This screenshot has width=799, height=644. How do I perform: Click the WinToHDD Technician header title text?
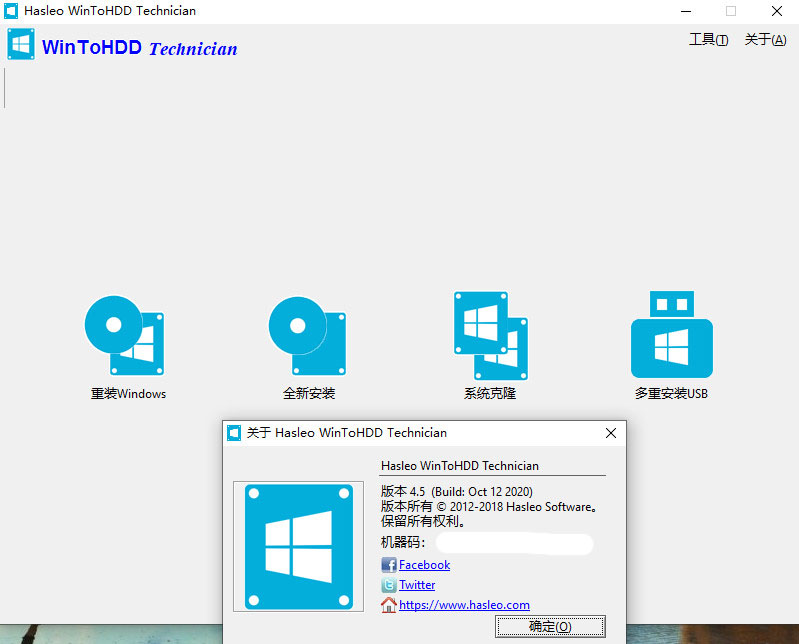[x=140, y=48]
